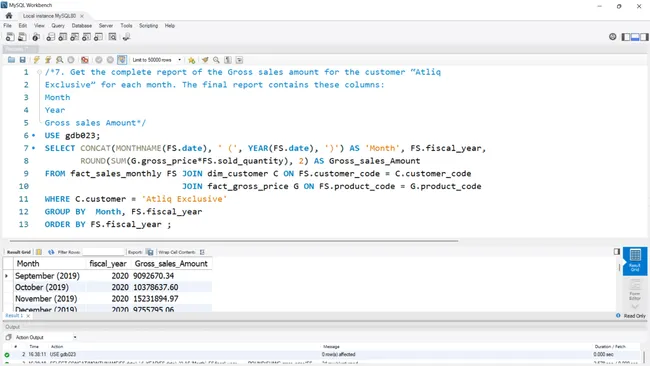The width and height of the screenshot is (650, 366).
Task: Create a new stored procedure icon
Action: tap(86, 37)
